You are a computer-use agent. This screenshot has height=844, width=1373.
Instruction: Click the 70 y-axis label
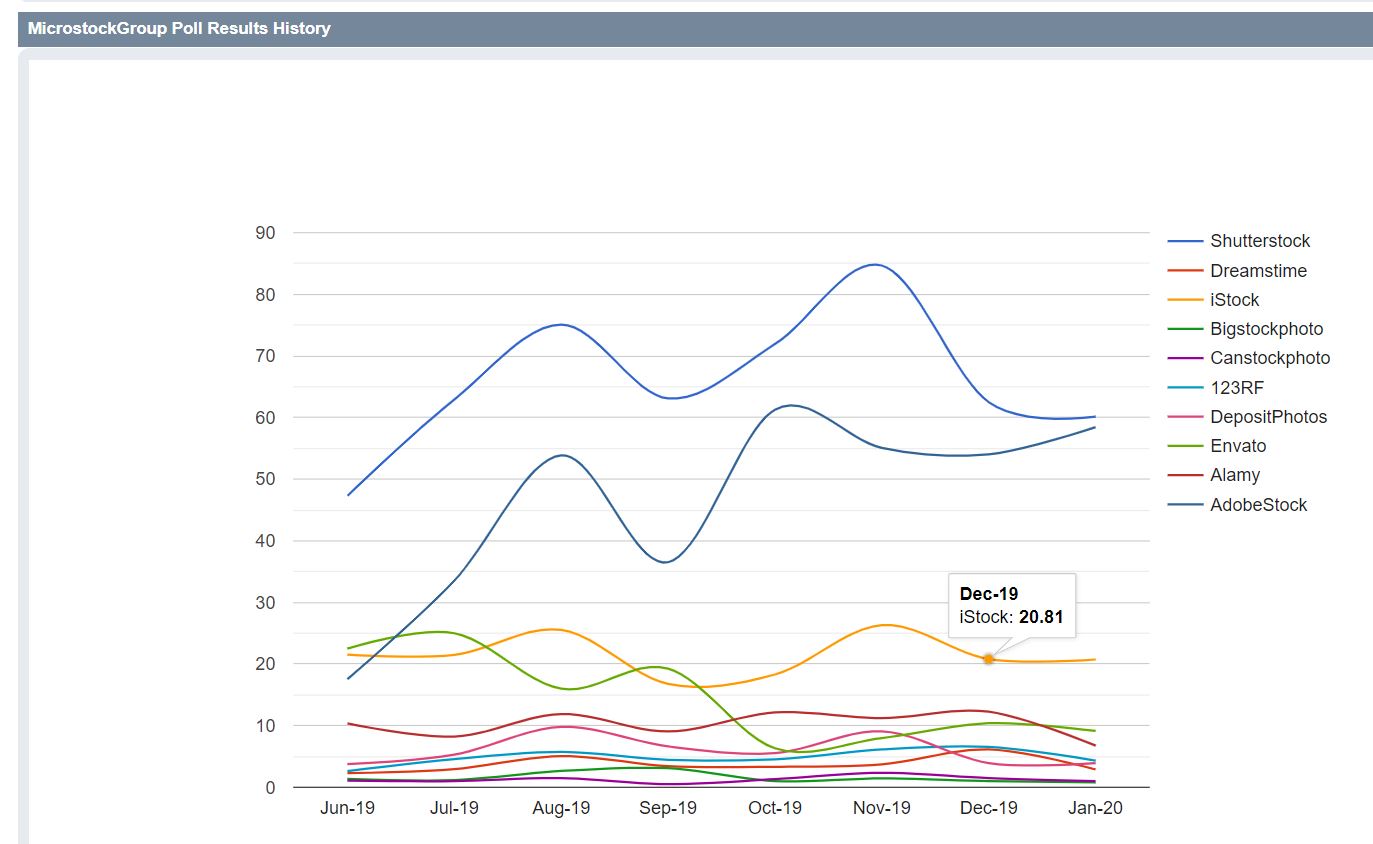pos(266,356)
